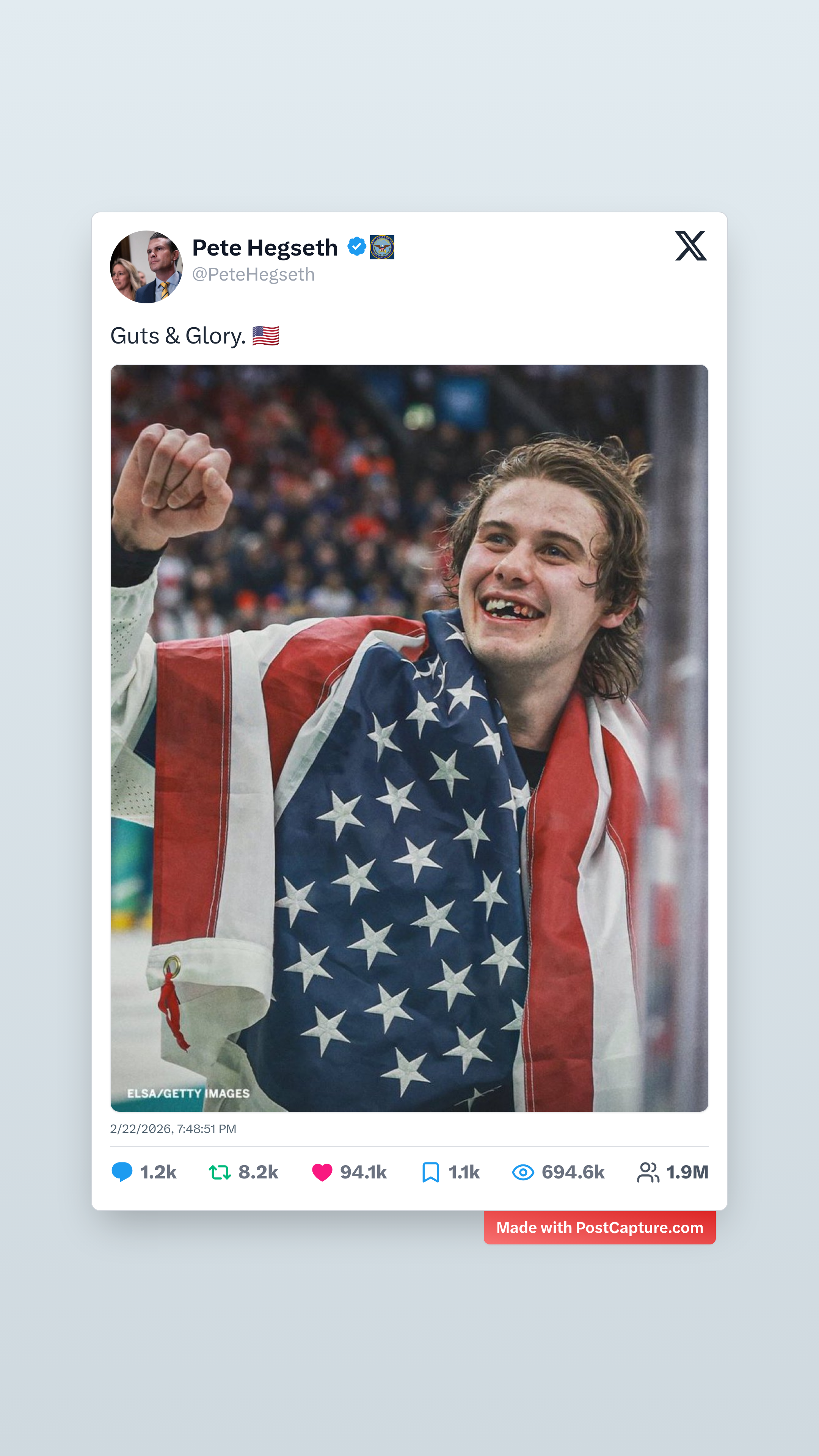Click the blue reply bubble icon

[121, 1172]
